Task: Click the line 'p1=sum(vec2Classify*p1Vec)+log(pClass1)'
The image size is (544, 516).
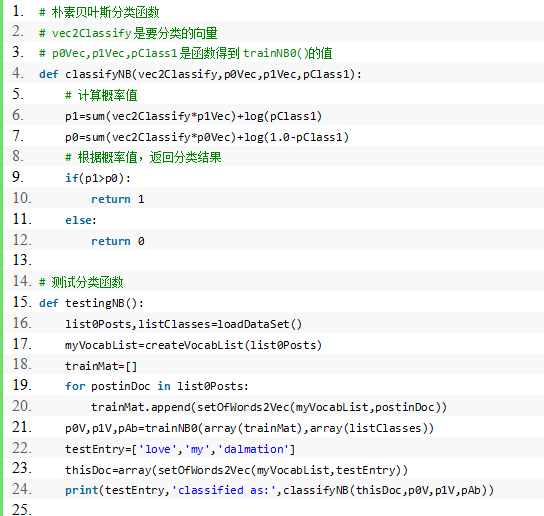Action: (x=194, y=116)
